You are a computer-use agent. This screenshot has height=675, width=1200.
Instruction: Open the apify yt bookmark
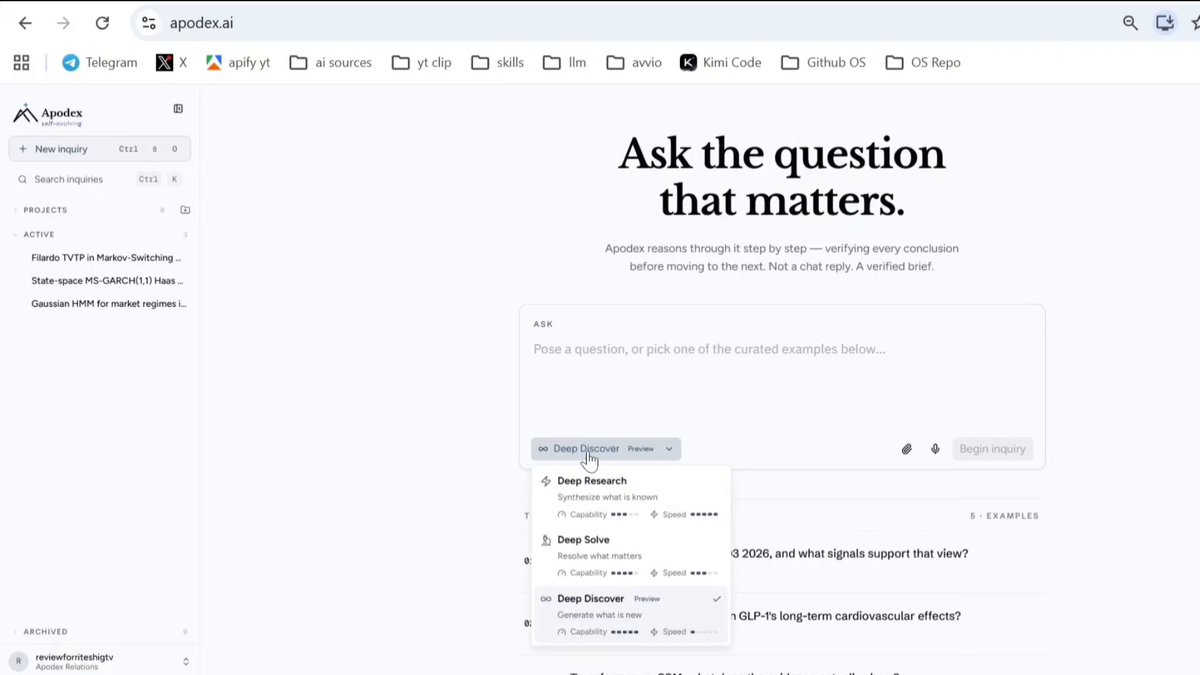point(238,62)
